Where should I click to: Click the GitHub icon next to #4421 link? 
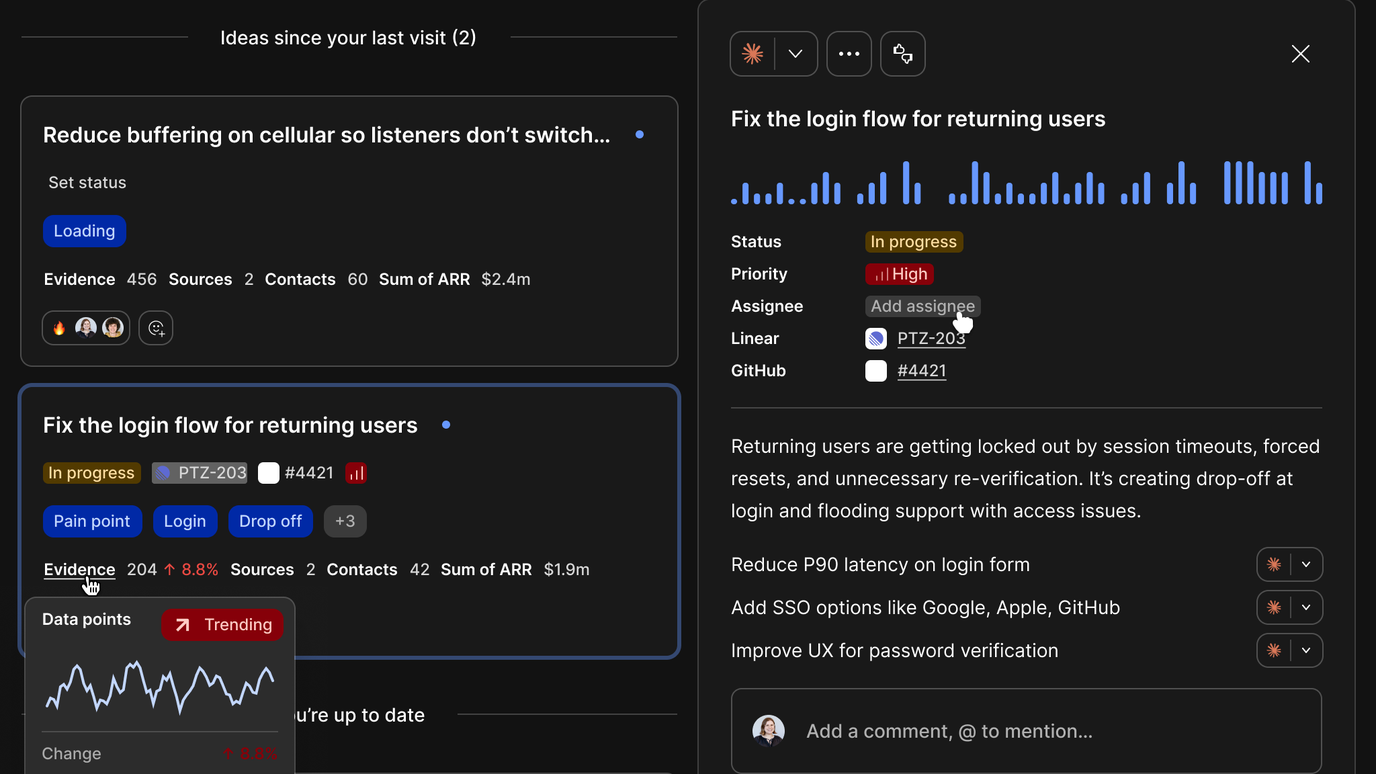pyautogui.click(x=876, y=370)
